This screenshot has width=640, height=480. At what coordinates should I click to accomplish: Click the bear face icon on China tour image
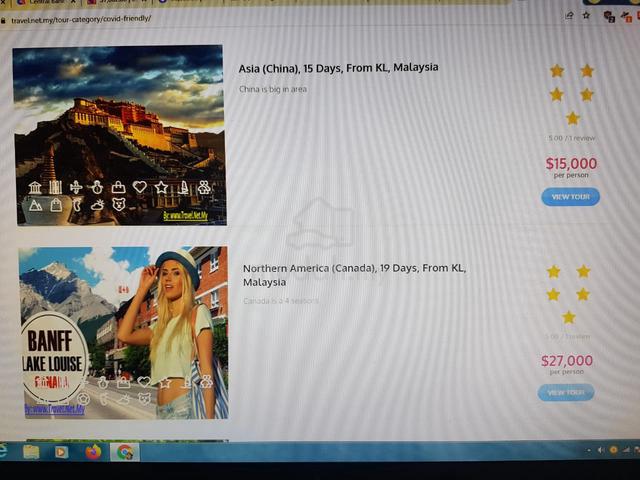tap(119, 204)
